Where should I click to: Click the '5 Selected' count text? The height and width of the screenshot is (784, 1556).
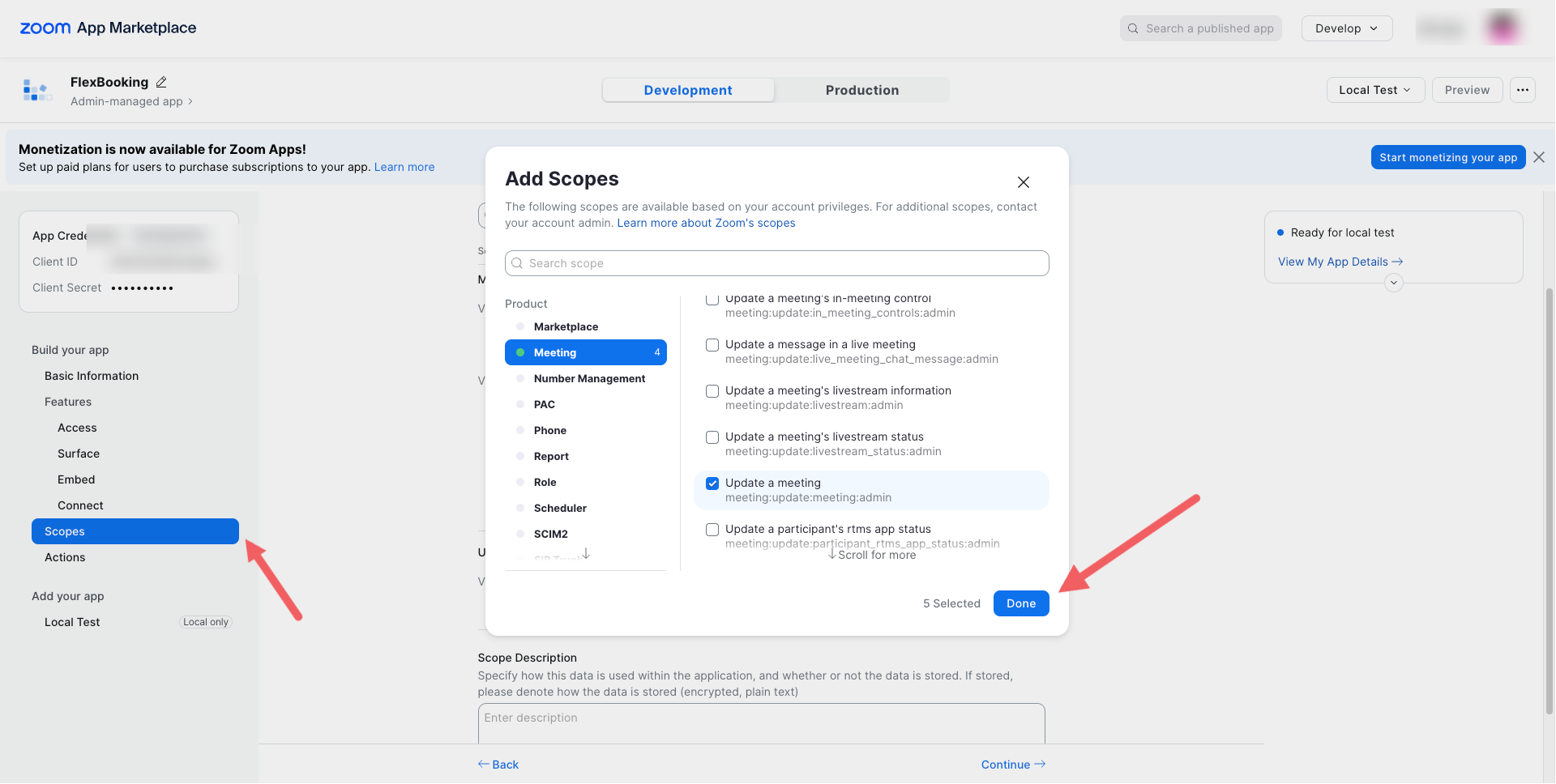(x=951, y=603)
